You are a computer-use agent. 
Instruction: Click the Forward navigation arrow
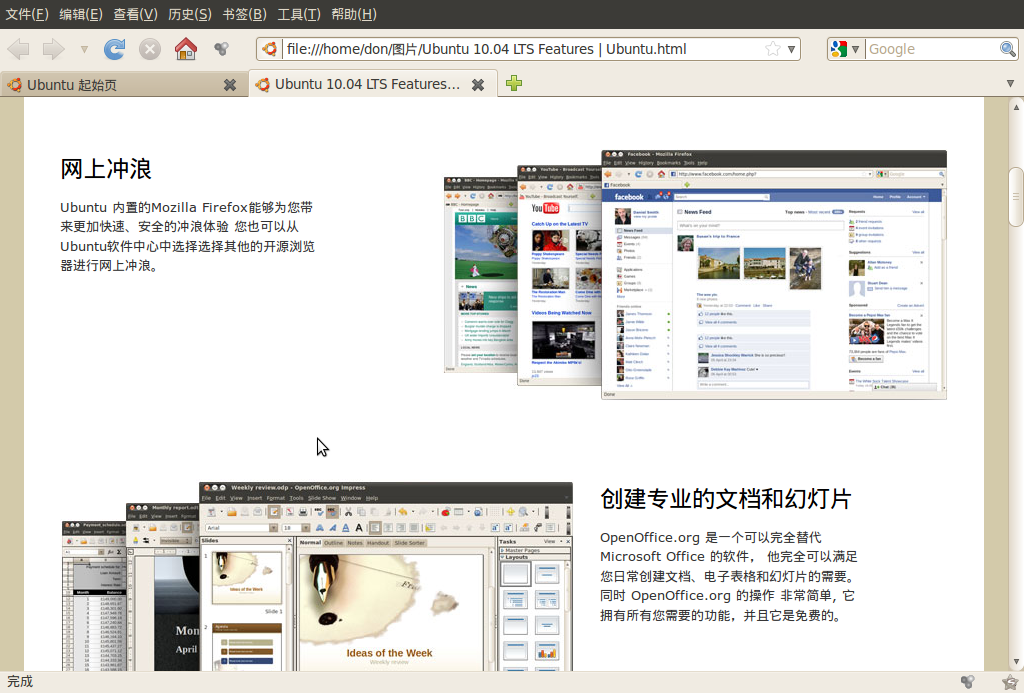[x=54, y=49]
